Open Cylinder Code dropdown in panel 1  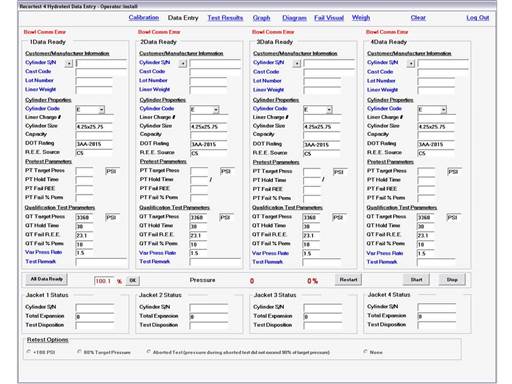tap(102, 109)
